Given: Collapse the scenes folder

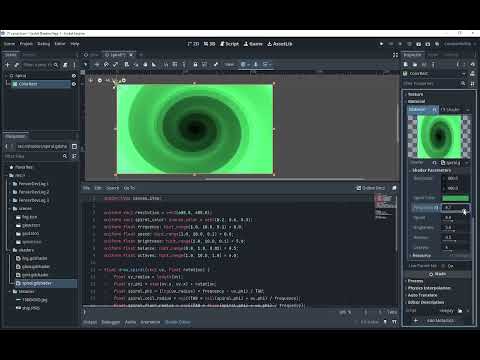Looking at the screenshot, I should coord(10,209).
